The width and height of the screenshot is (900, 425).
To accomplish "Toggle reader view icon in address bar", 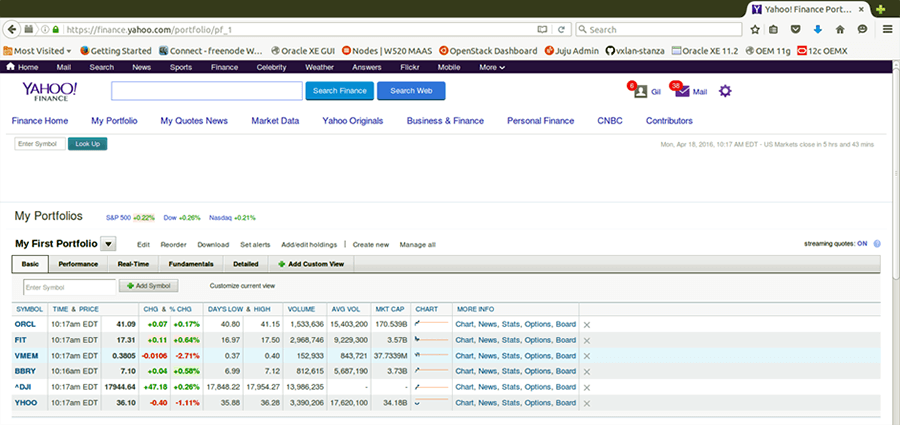I will [x=542, y=29].
